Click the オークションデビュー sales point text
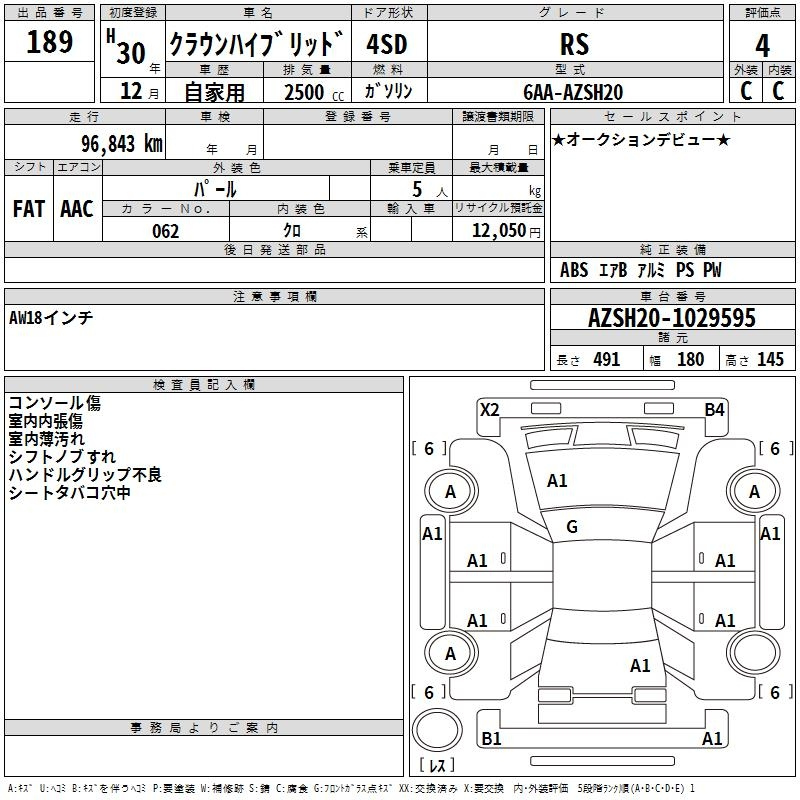Screen dimensions: 800x800 coord(641,139)
